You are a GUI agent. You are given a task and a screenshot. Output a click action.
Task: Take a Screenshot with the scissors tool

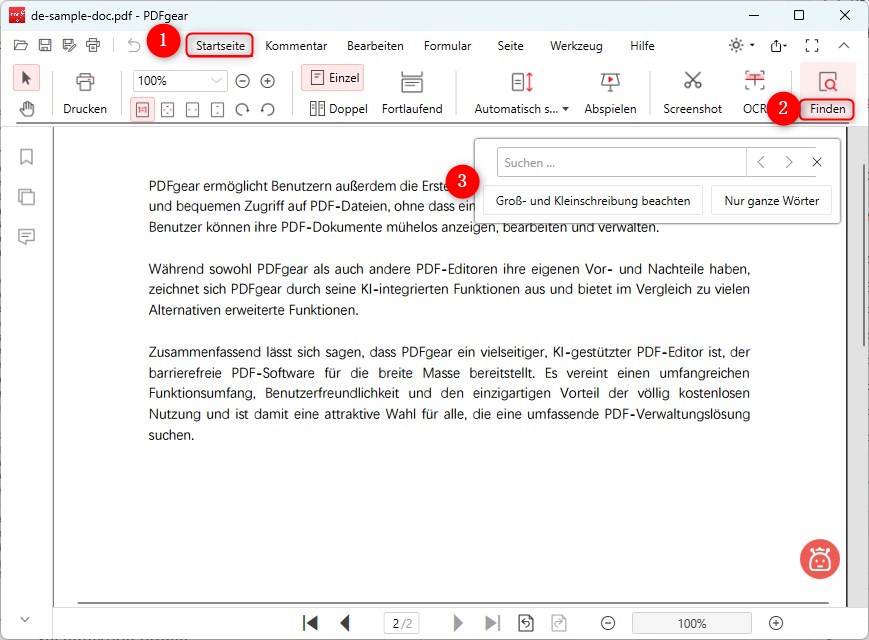(x=692, y=93)
